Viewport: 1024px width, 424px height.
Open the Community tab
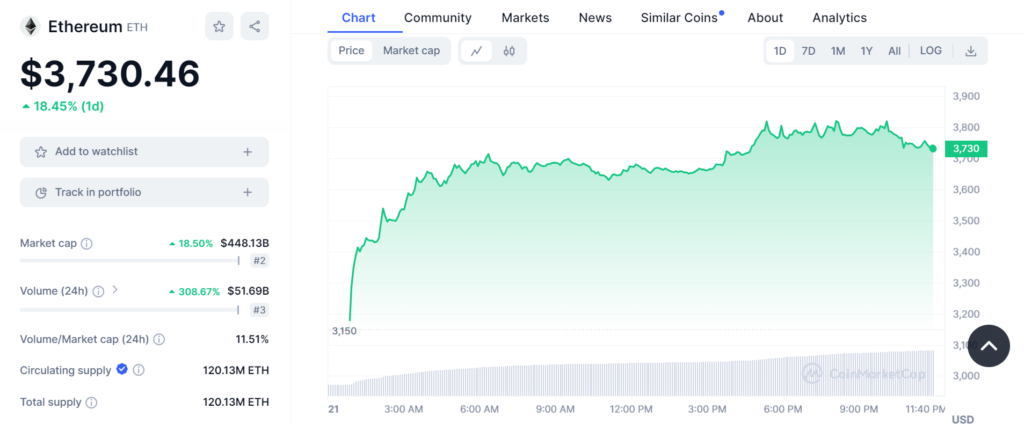pyautogui.click(x=438, y=18)
